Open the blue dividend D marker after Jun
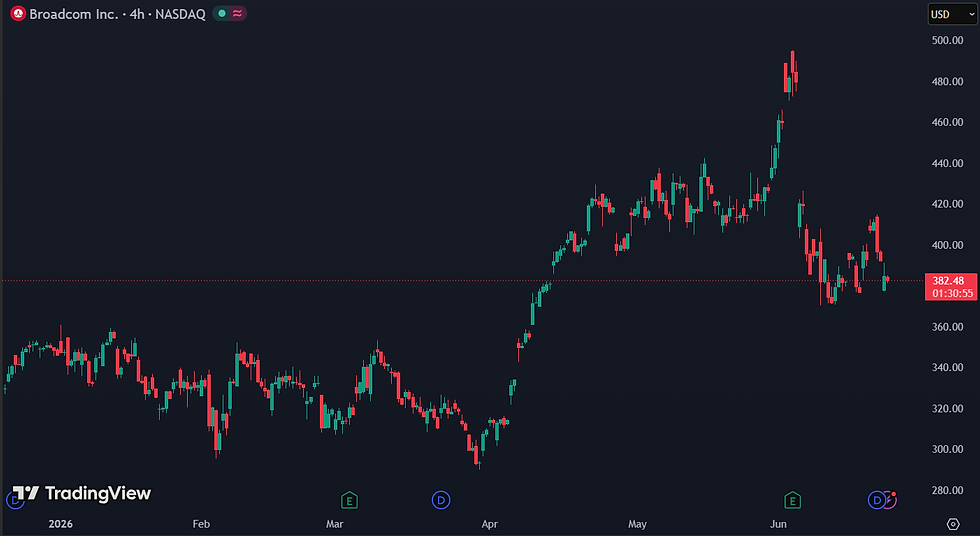The height and width of the screenshot is (536, 980). click(x=876, y=500)
